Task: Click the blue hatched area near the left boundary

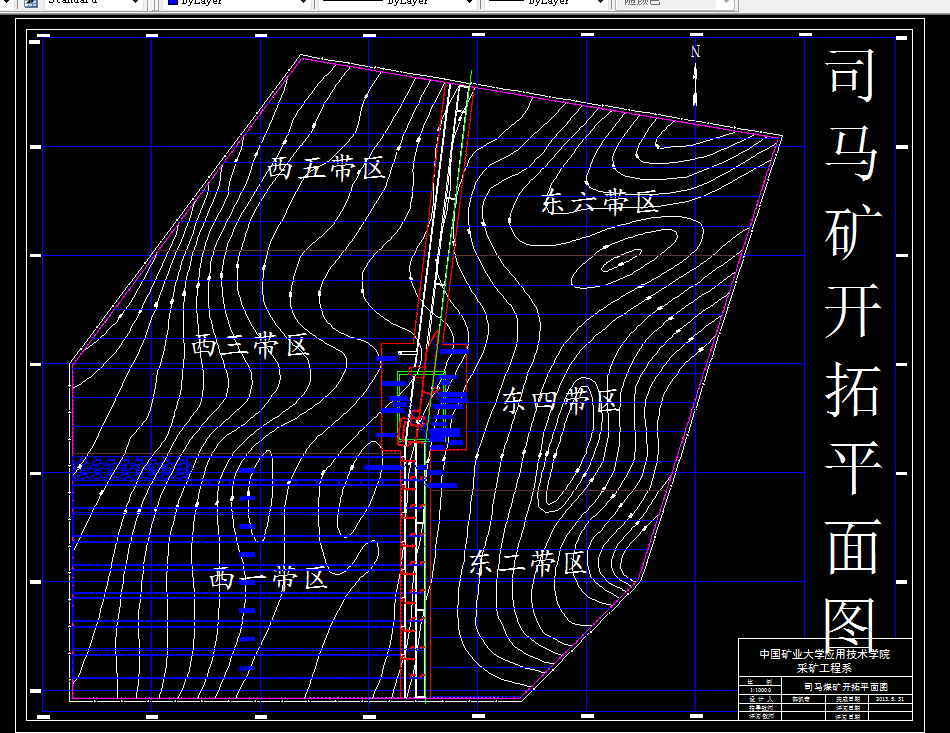Action: pos(131,468)
